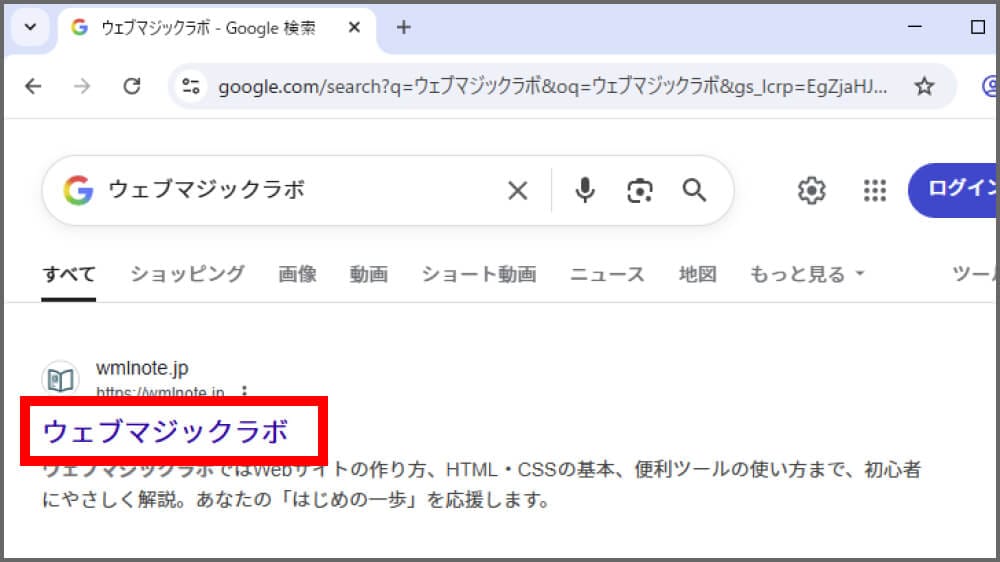Open more options for wmlnote.jp result
The width and height of the screenshot is (1000, 562).
click(x=245, y=392)
